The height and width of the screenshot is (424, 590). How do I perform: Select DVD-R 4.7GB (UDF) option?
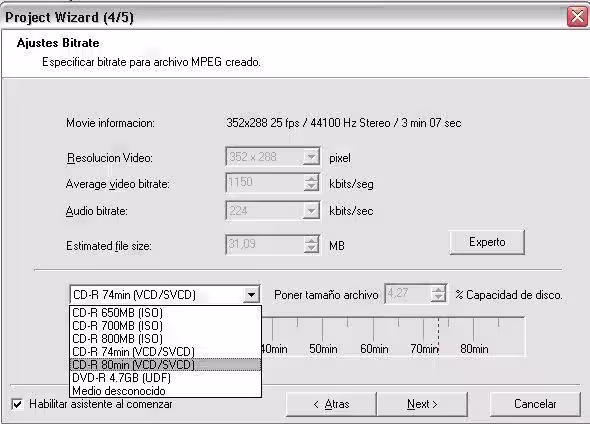pyautogui.click(x=166, y=378)
